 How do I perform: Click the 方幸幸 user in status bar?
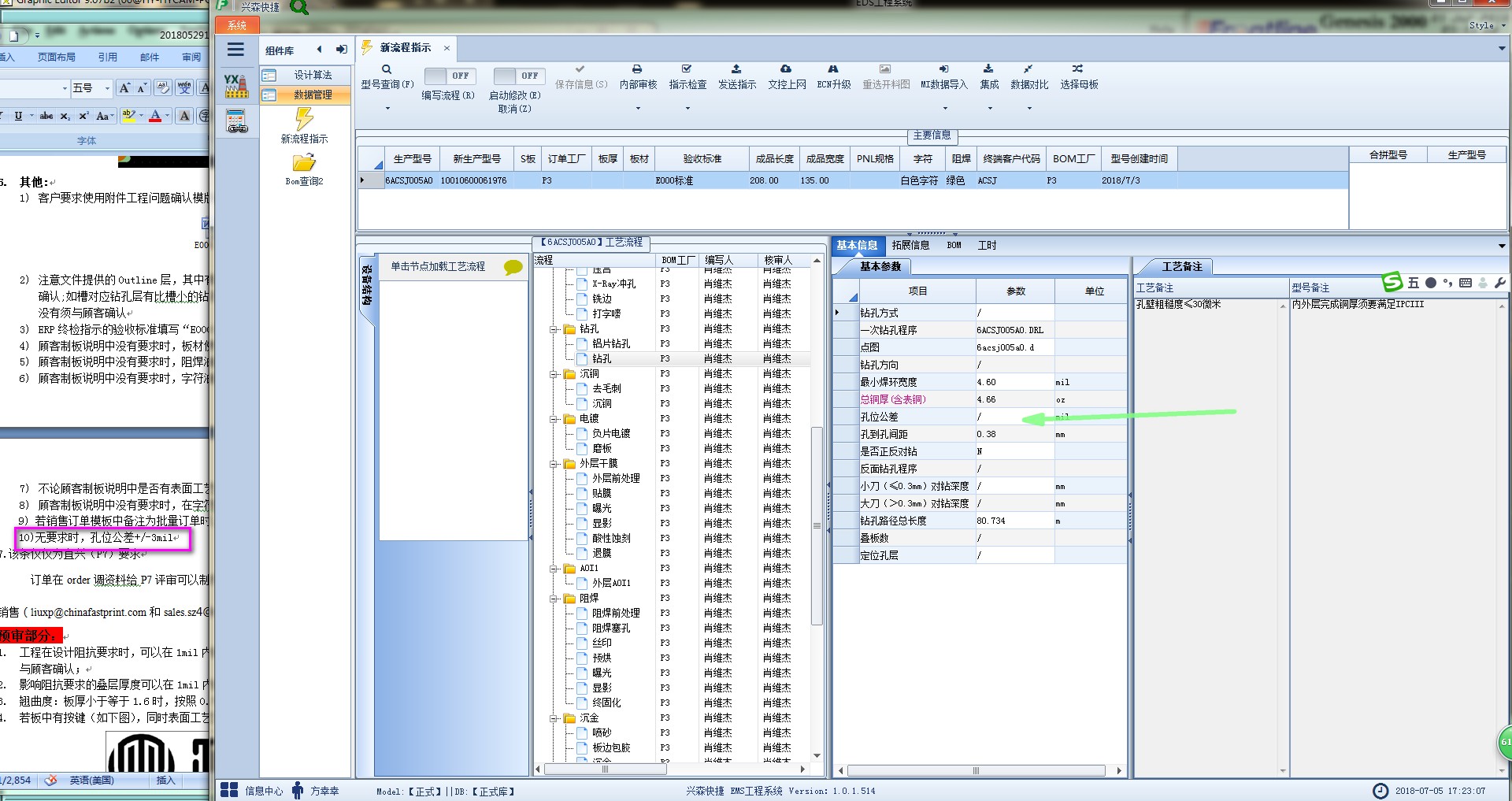[x=315, y=790]
